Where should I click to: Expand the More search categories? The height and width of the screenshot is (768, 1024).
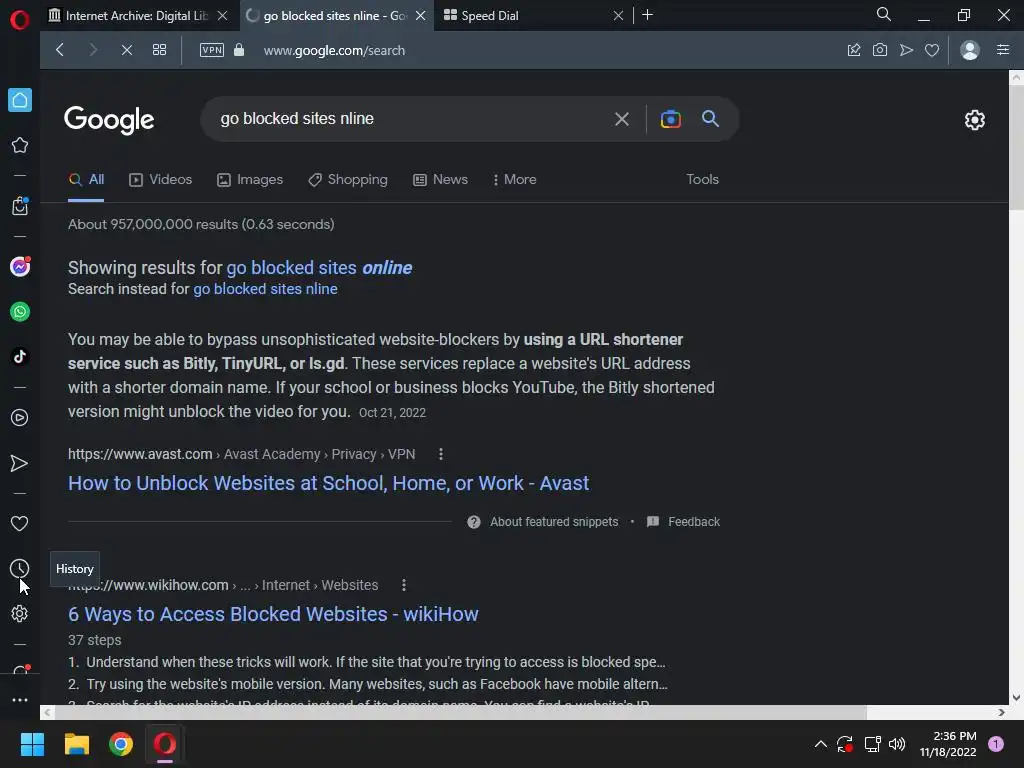click(x=515, y=180)
